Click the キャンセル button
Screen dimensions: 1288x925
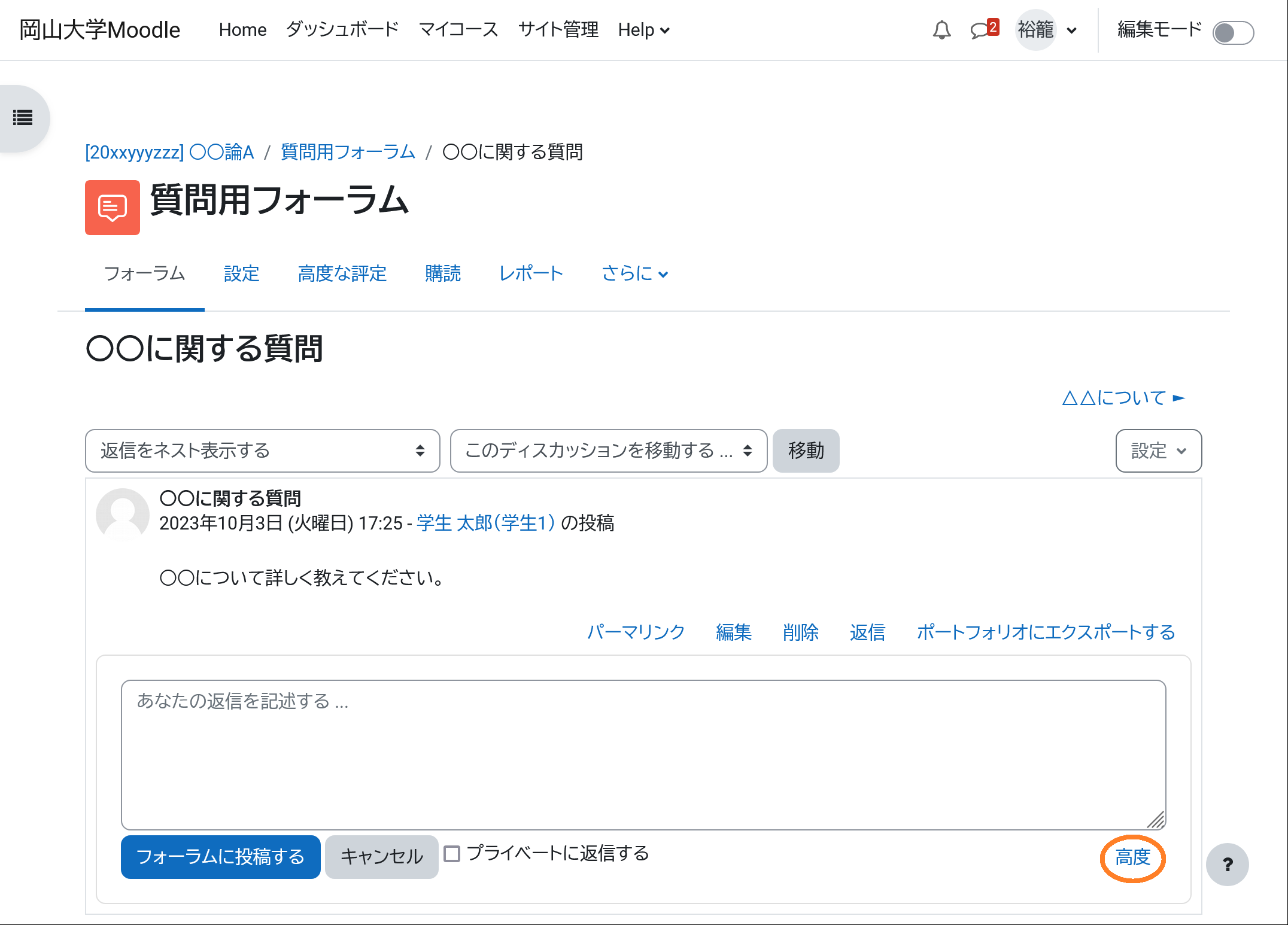click(x=382, y=857)
